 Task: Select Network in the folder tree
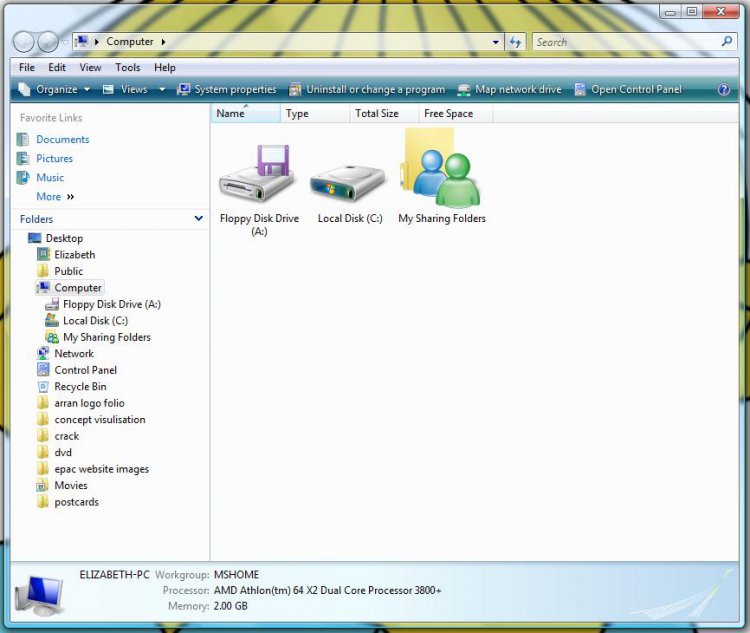(74, 353)
